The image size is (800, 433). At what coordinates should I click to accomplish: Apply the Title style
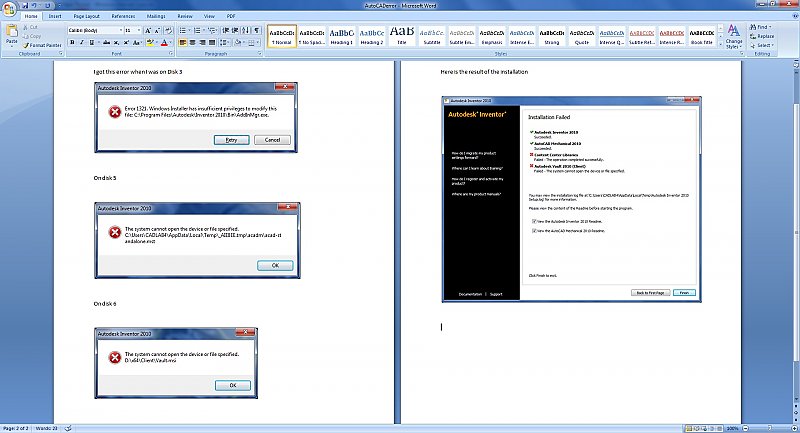point(402,36)
